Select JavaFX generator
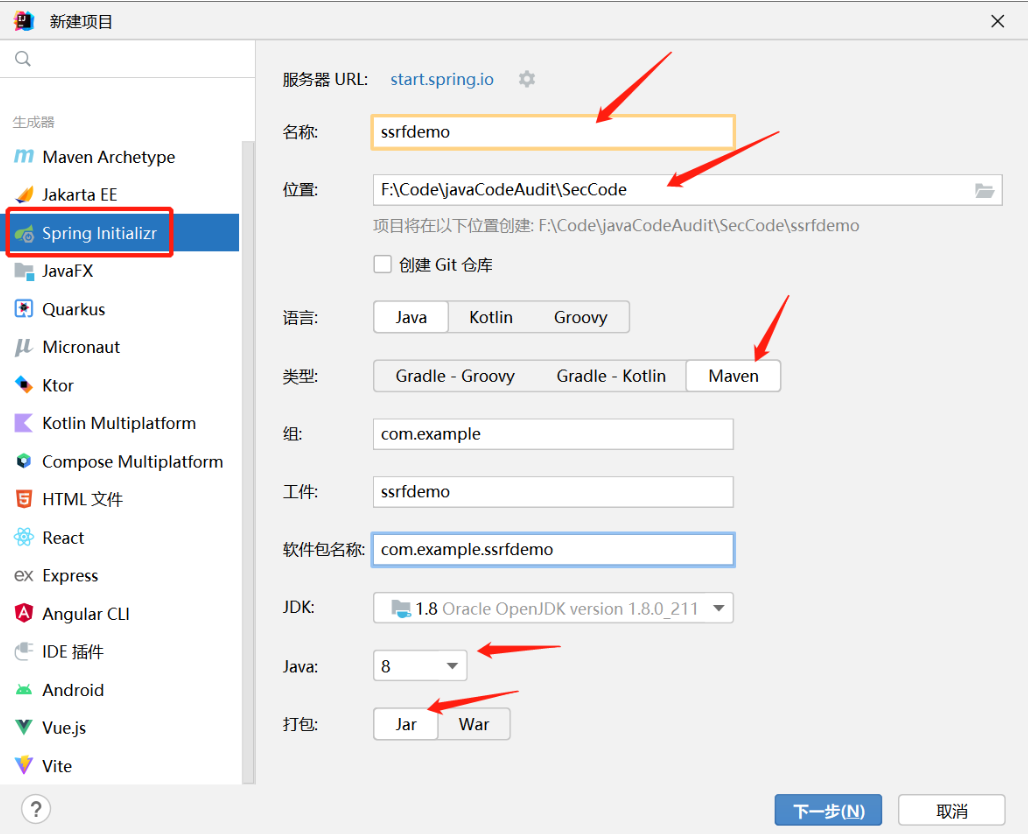Viewport: 1028px width, 834px height. click(x=68, y=271)
